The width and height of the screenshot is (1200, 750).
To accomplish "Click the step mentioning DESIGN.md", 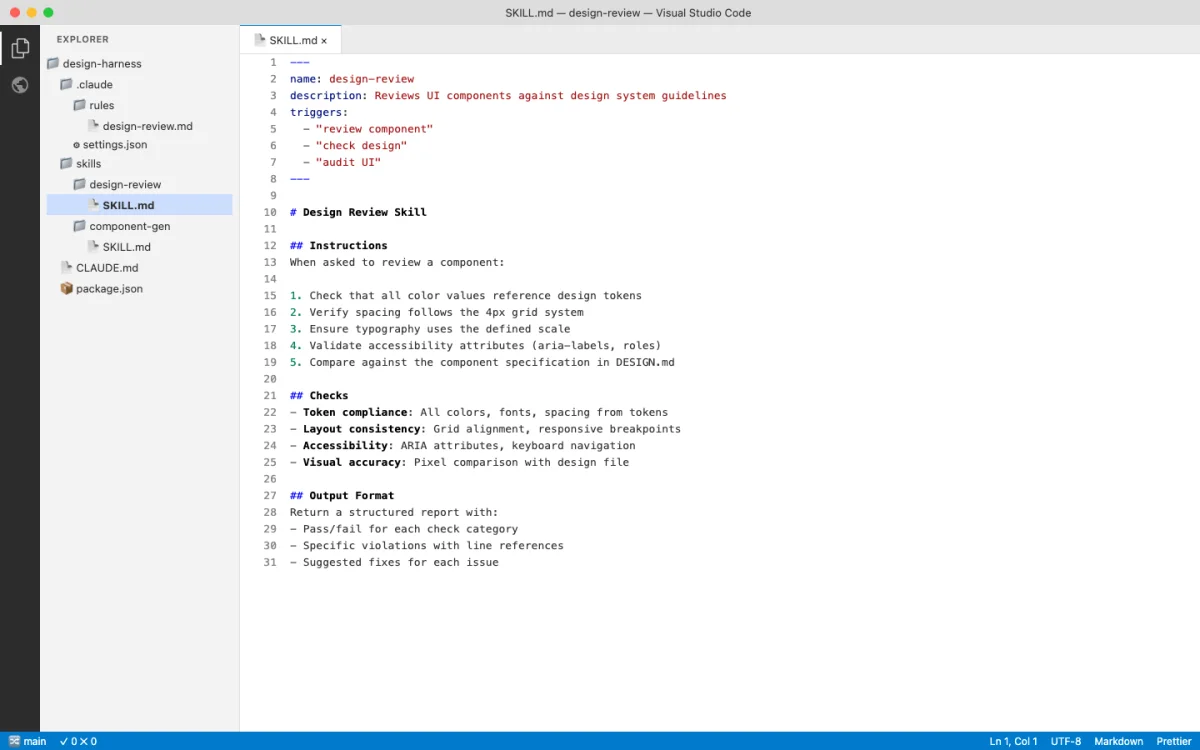I will (482, 362).
